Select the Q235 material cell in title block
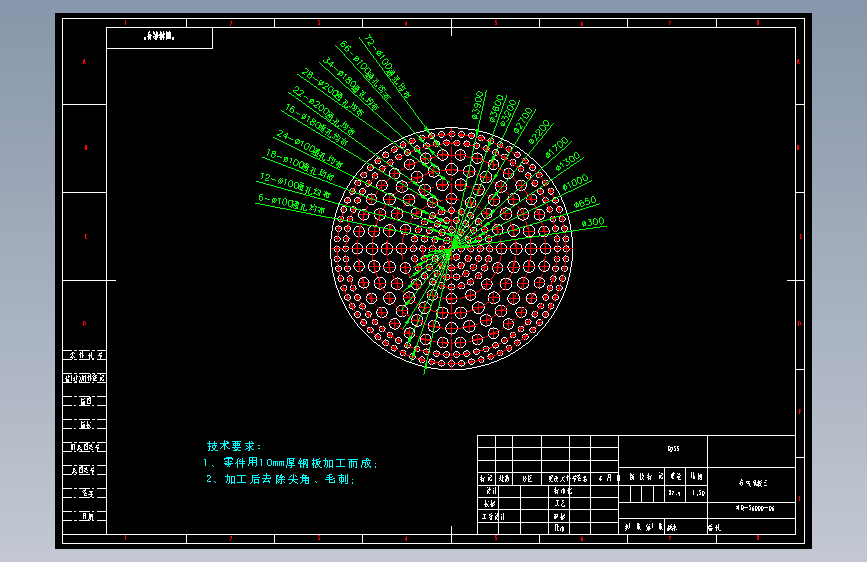 [x=673, y=449]
